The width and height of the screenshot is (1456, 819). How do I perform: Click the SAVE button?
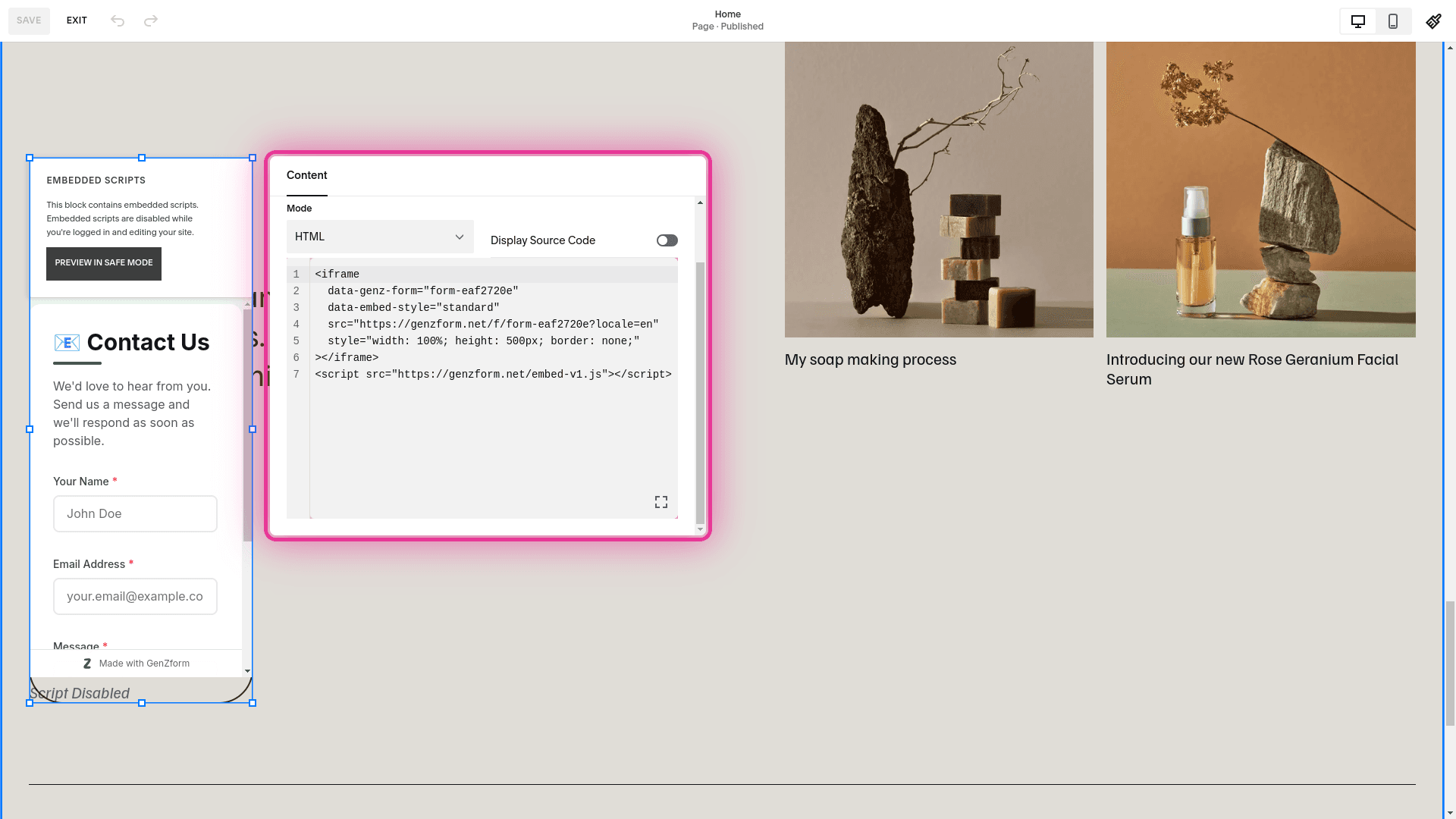(29, 20)
